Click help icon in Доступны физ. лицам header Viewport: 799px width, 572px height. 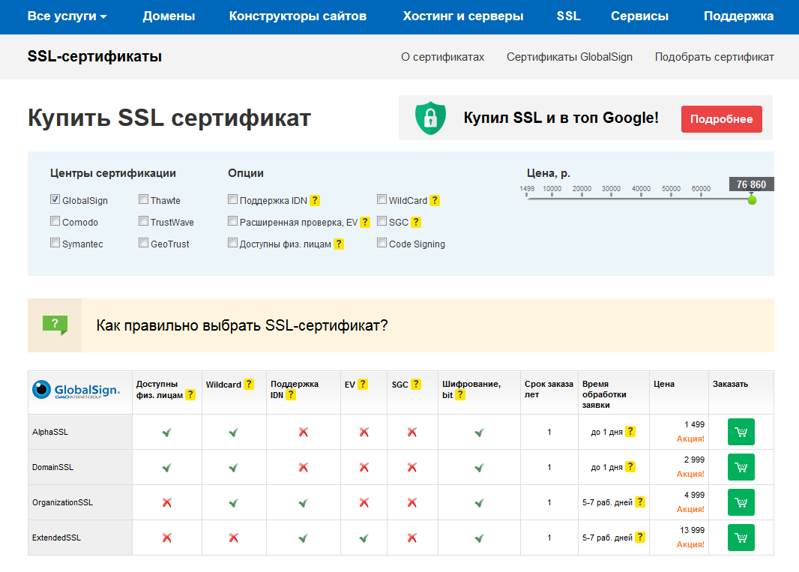[x=190, y=395]
